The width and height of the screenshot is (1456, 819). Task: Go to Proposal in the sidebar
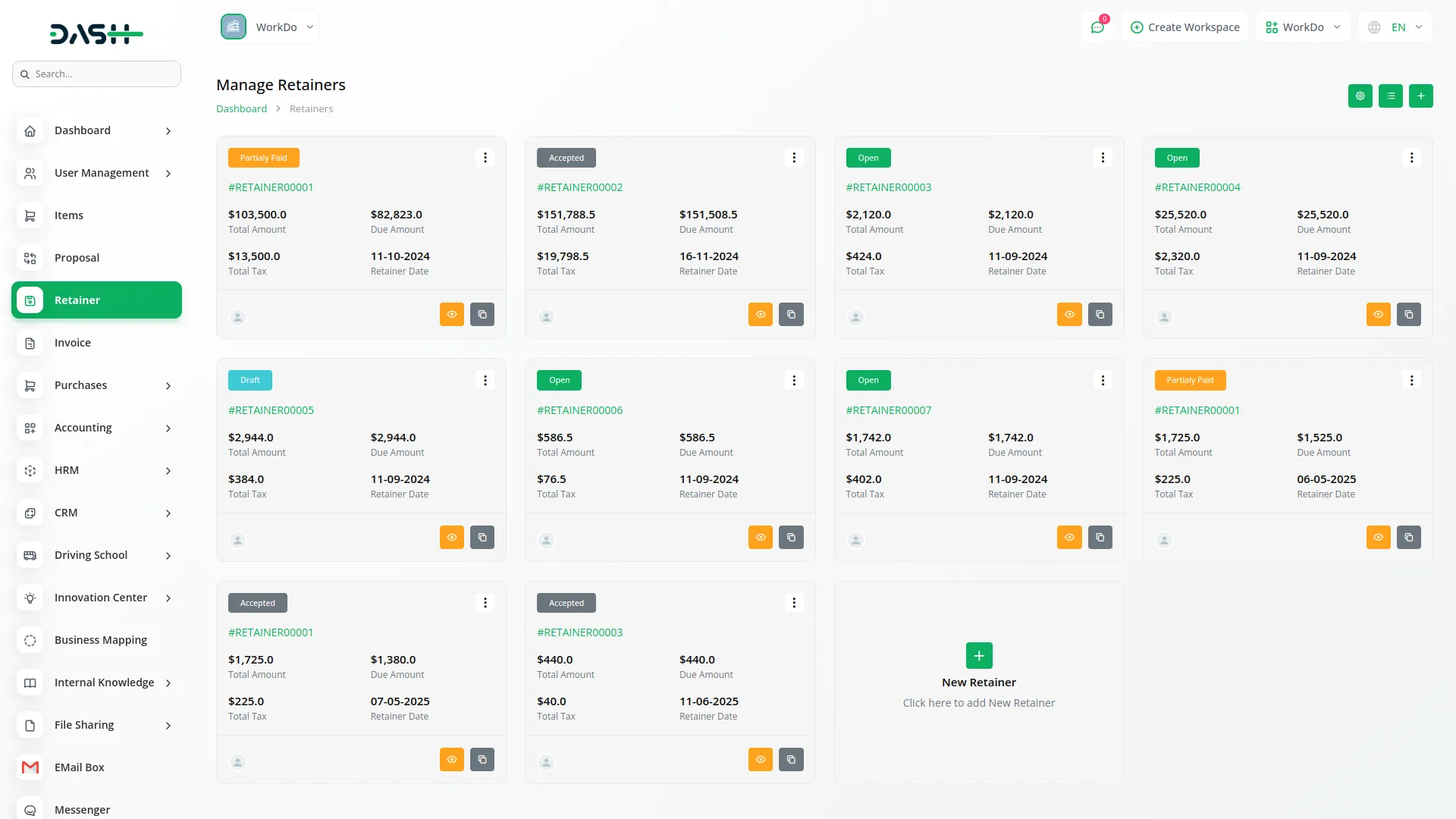pyautogui.click(x=77, y=258)
